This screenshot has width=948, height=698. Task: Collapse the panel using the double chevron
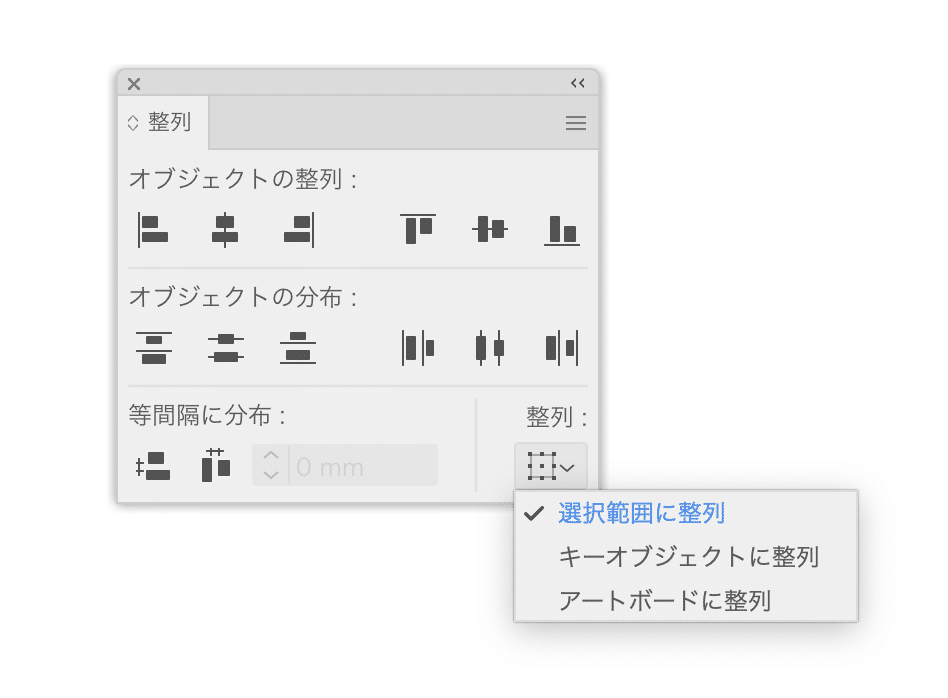pyautogui.click(x=577, y=84)
